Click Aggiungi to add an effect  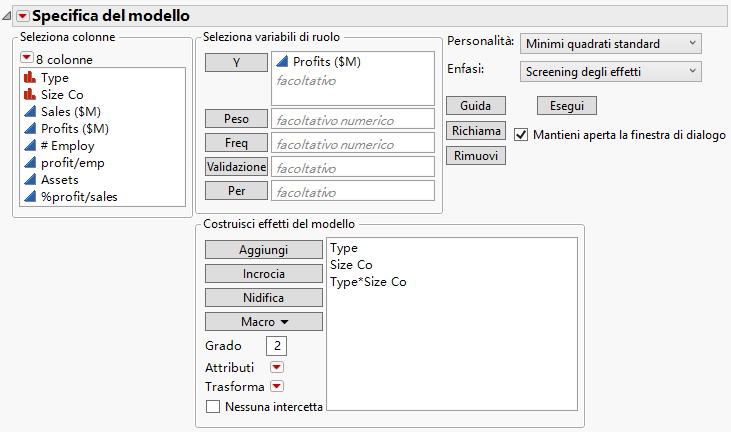pyautogui.click(x=263, y=250)
